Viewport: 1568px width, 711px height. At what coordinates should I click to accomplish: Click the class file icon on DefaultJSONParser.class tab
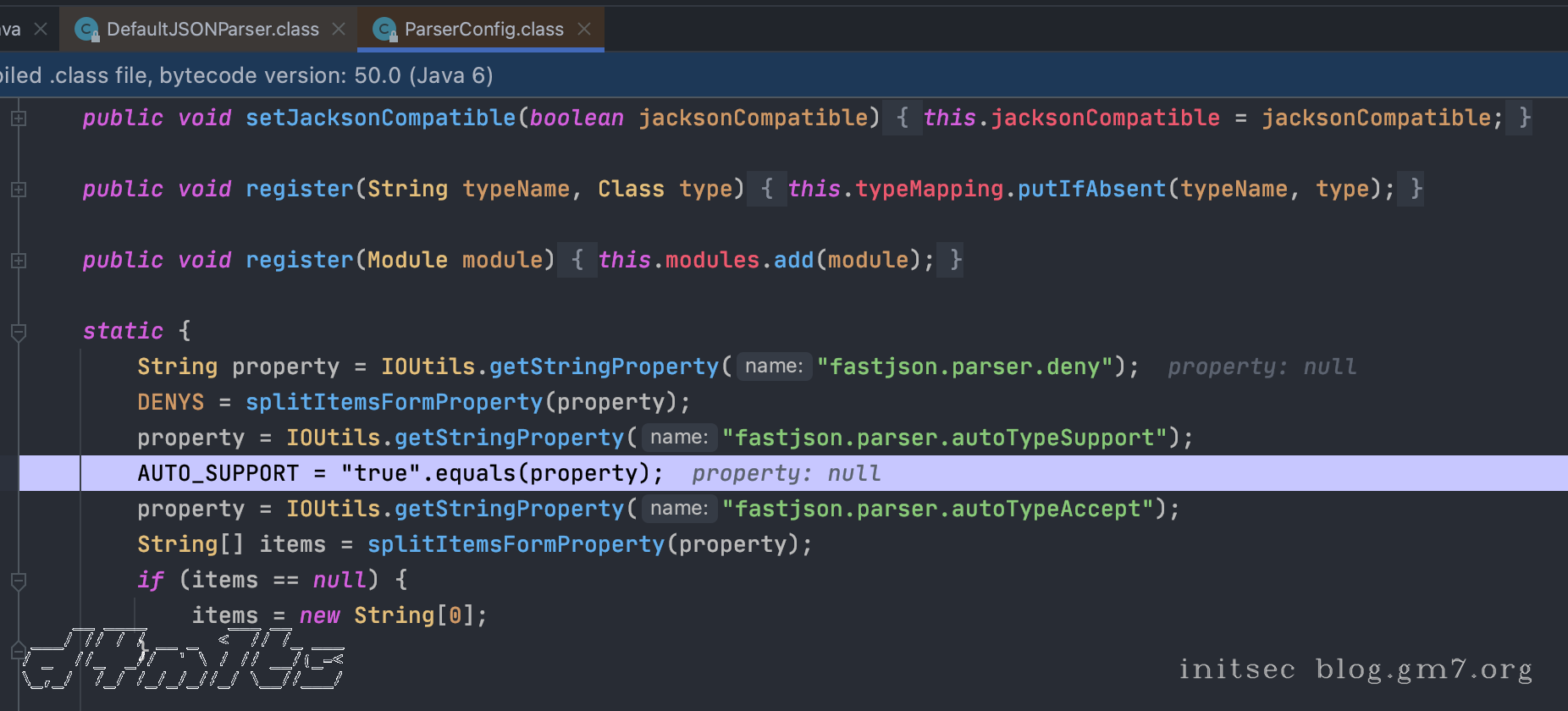pos(86,30)
